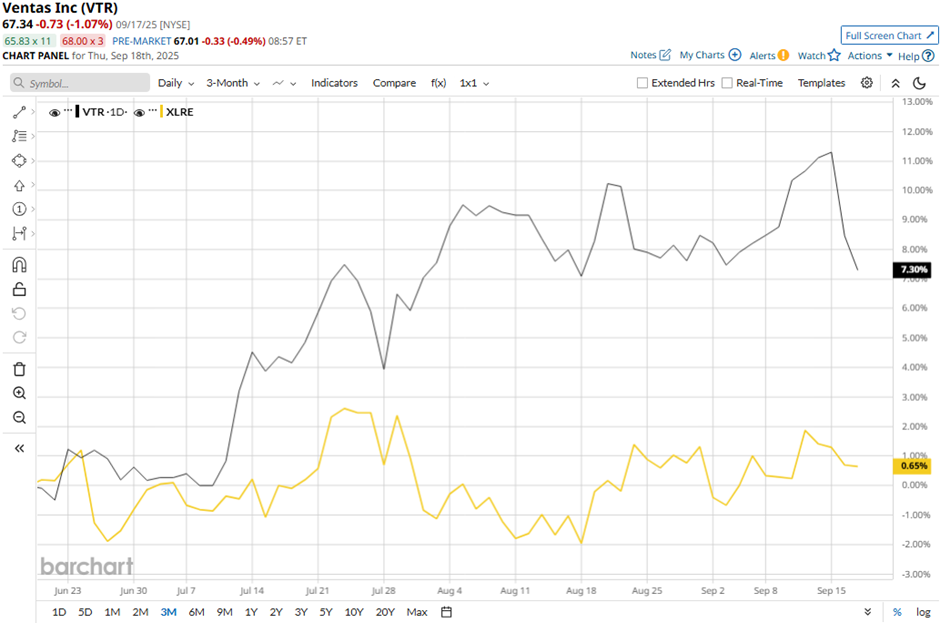
Task: Select the 20Y time range
Action: pyautogui.click(x=385, y=612)
